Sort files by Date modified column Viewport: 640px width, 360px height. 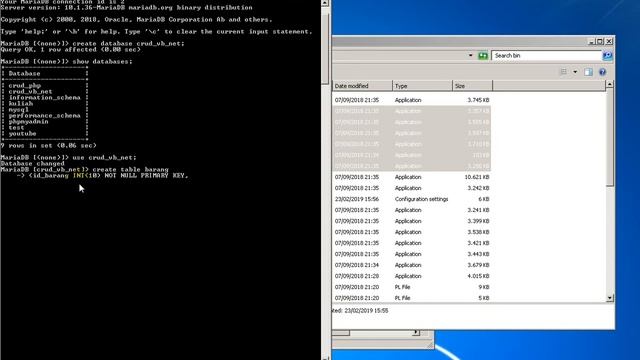(362, 86)
